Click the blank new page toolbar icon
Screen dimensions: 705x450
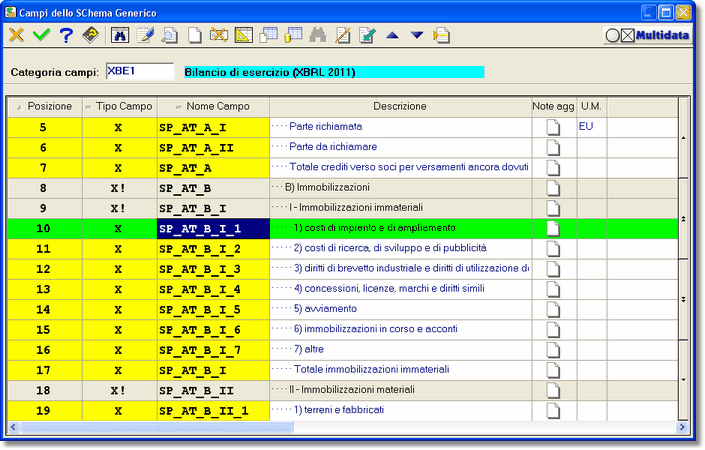(x=194, y=35)
